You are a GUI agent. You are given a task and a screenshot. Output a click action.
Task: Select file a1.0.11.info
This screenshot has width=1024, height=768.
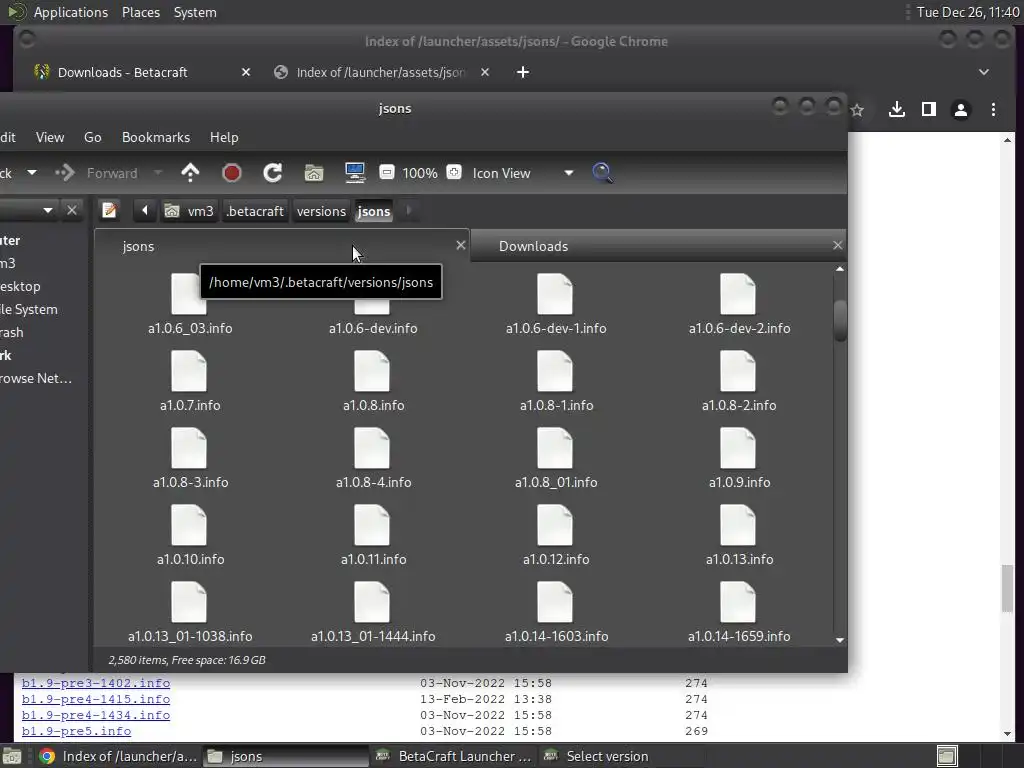[373, 536]
